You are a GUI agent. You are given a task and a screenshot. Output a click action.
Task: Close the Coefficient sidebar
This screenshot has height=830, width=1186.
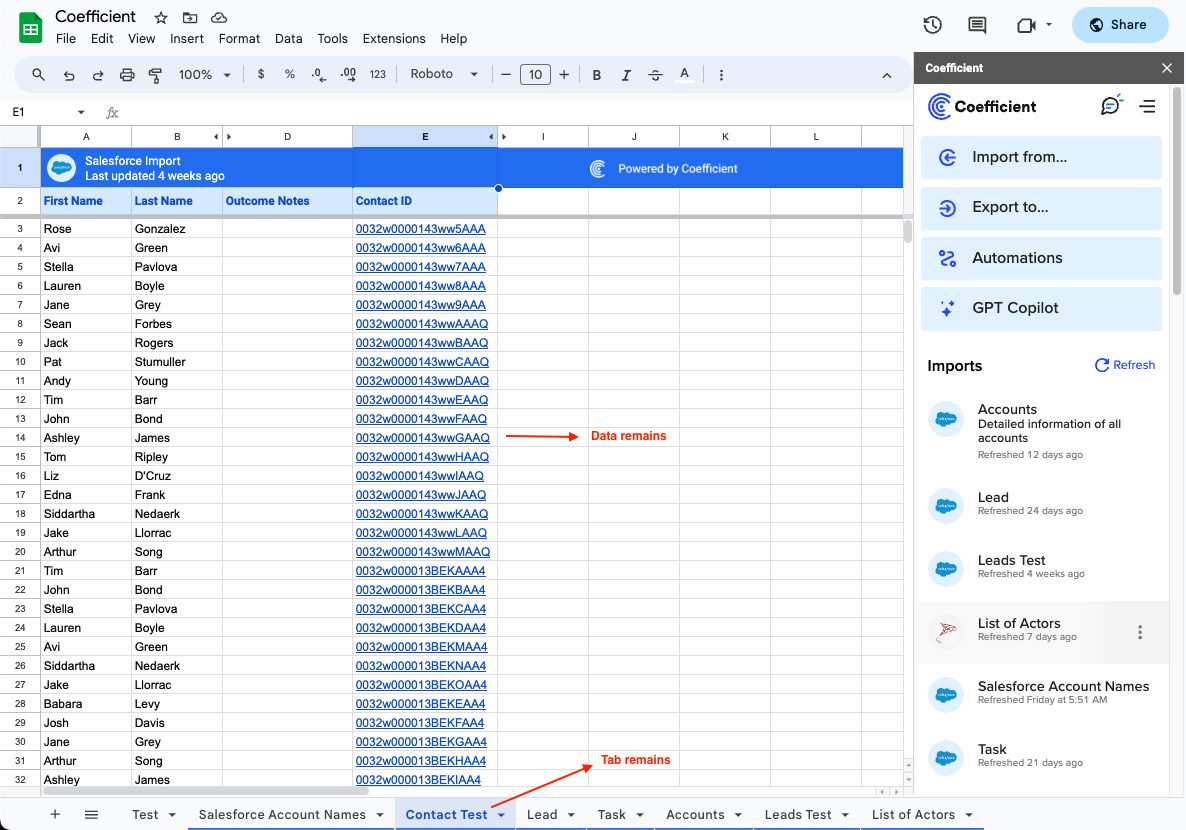click(1166, 68)
